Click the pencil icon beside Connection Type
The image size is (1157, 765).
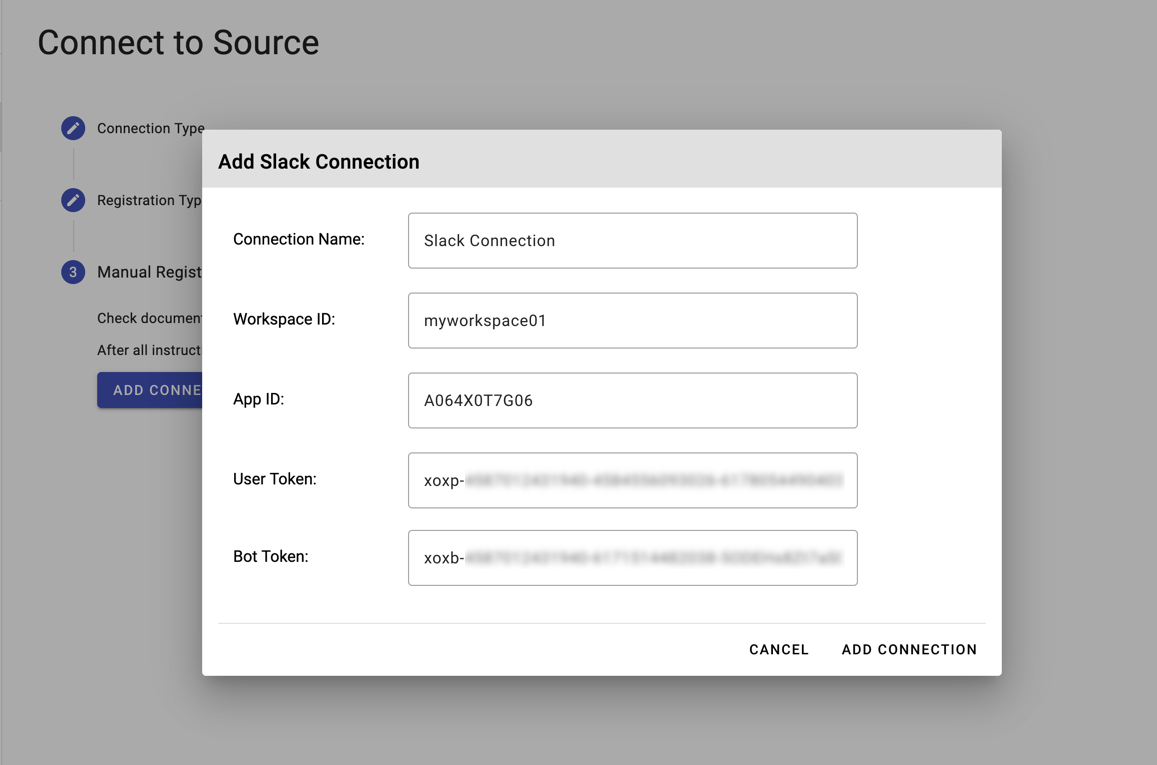73,128
